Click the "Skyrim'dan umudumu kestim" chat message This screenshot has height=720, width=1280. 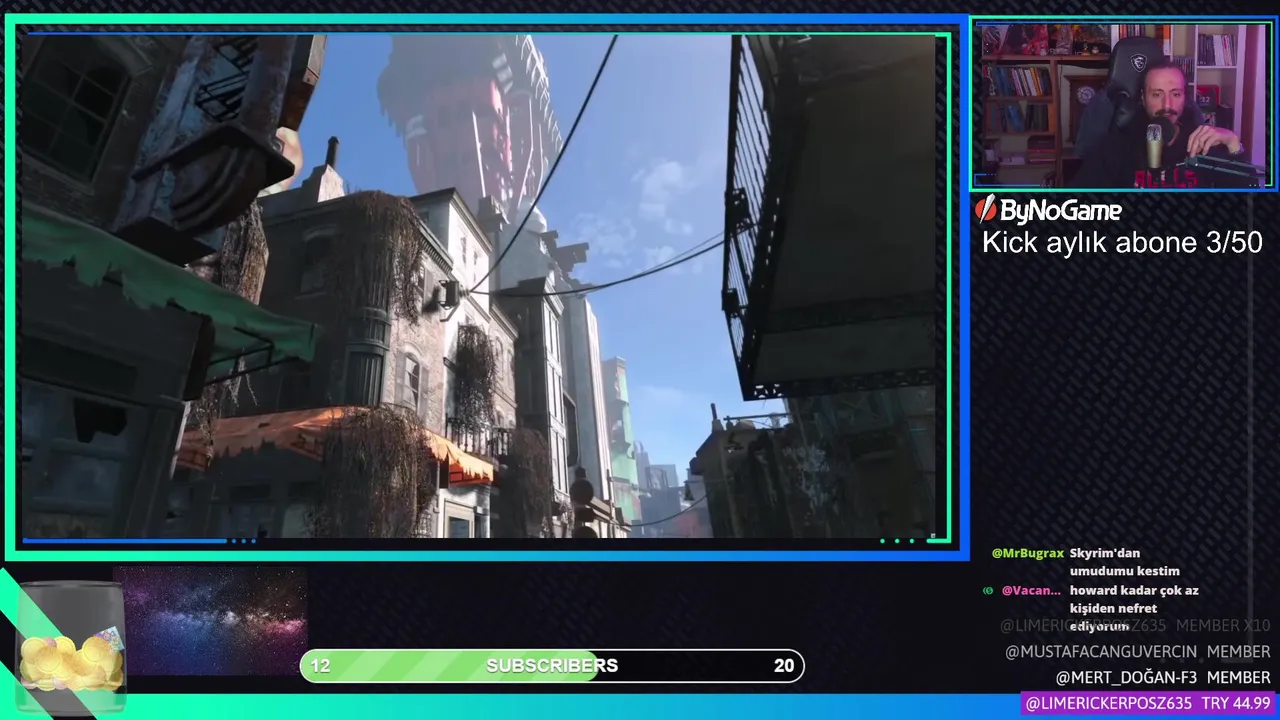[1124, 562]
